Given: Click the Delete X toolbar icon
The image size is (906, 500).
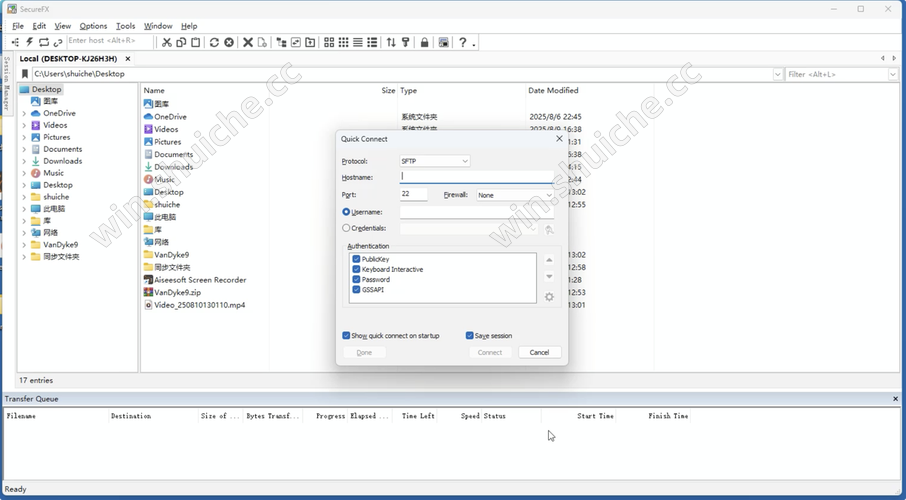Looking at the screenshot, I should point(248,42).
